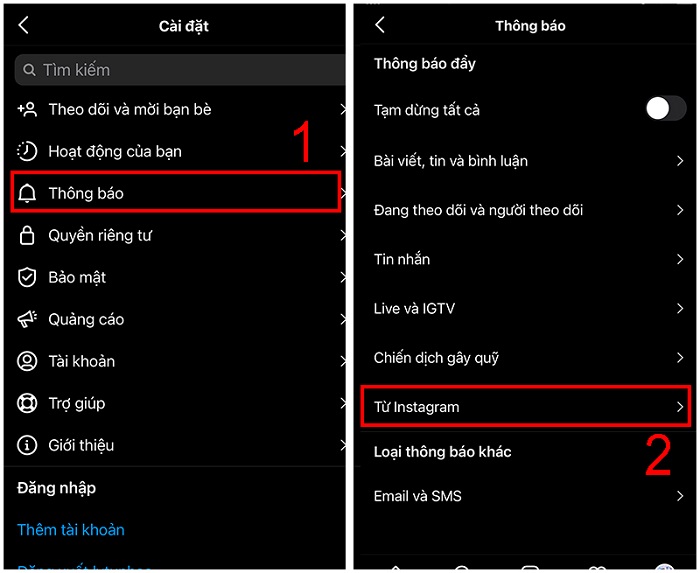The image size is (700, 573).
Task: Click the shield icon for Bảo mật
Action: coord(27,277)
